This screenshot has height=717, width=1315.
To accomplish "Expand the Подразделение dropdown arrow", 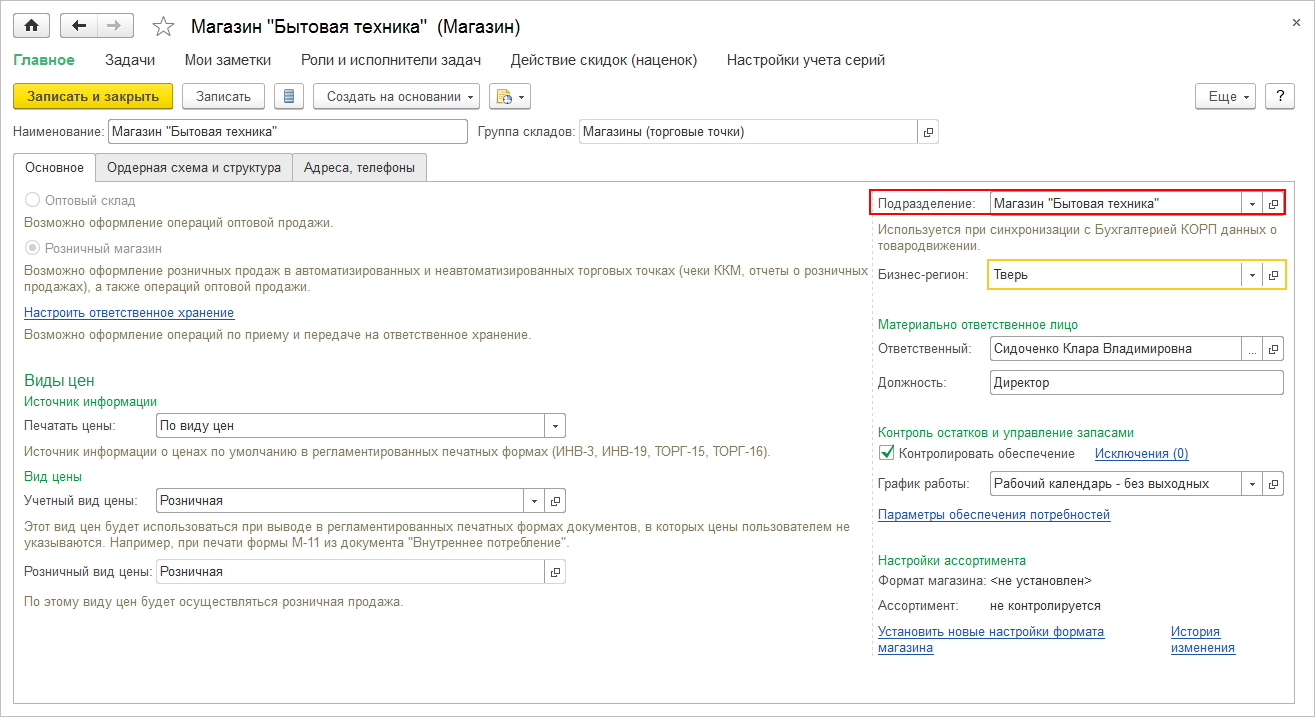I will (1252, 203).
